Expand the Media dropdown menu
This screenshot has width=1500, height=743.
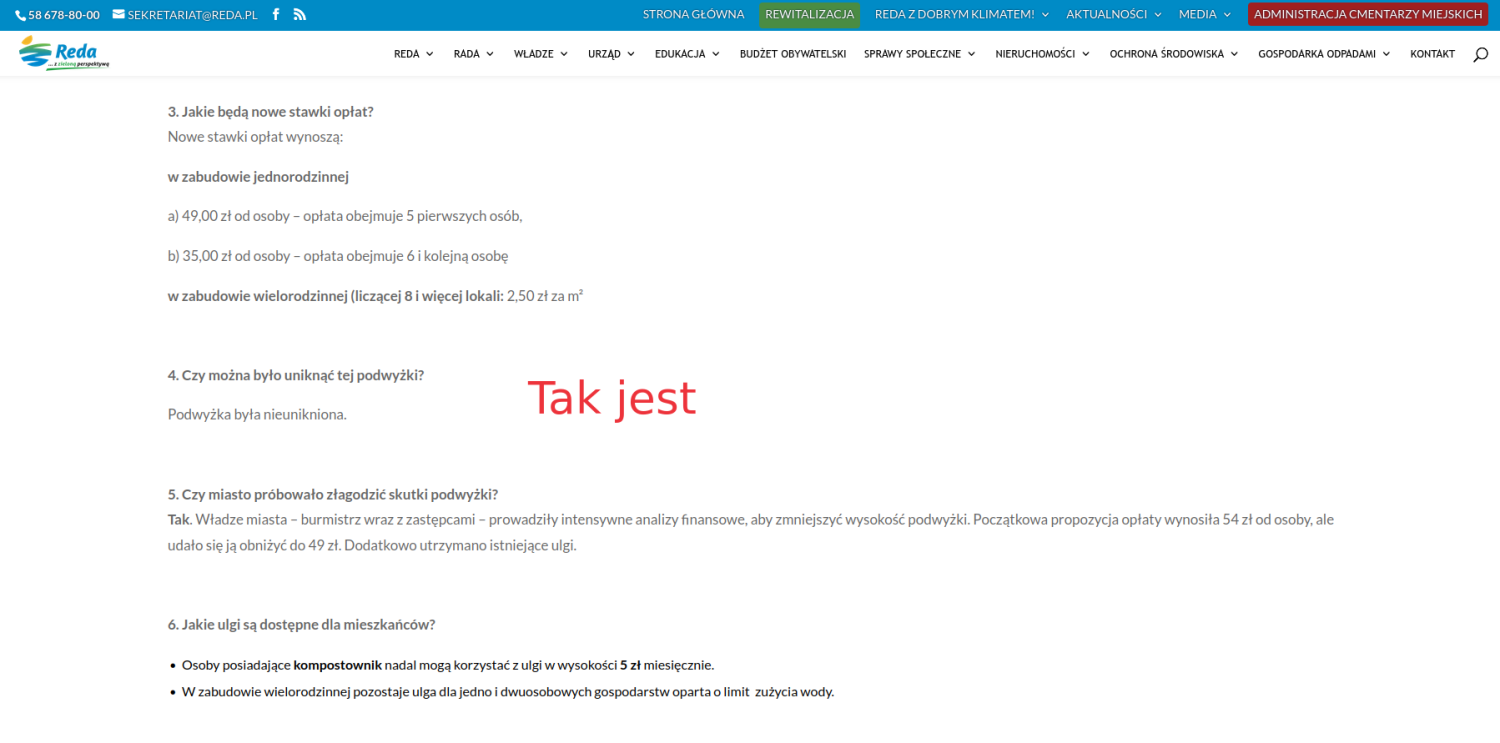(x=1204, y=14)
